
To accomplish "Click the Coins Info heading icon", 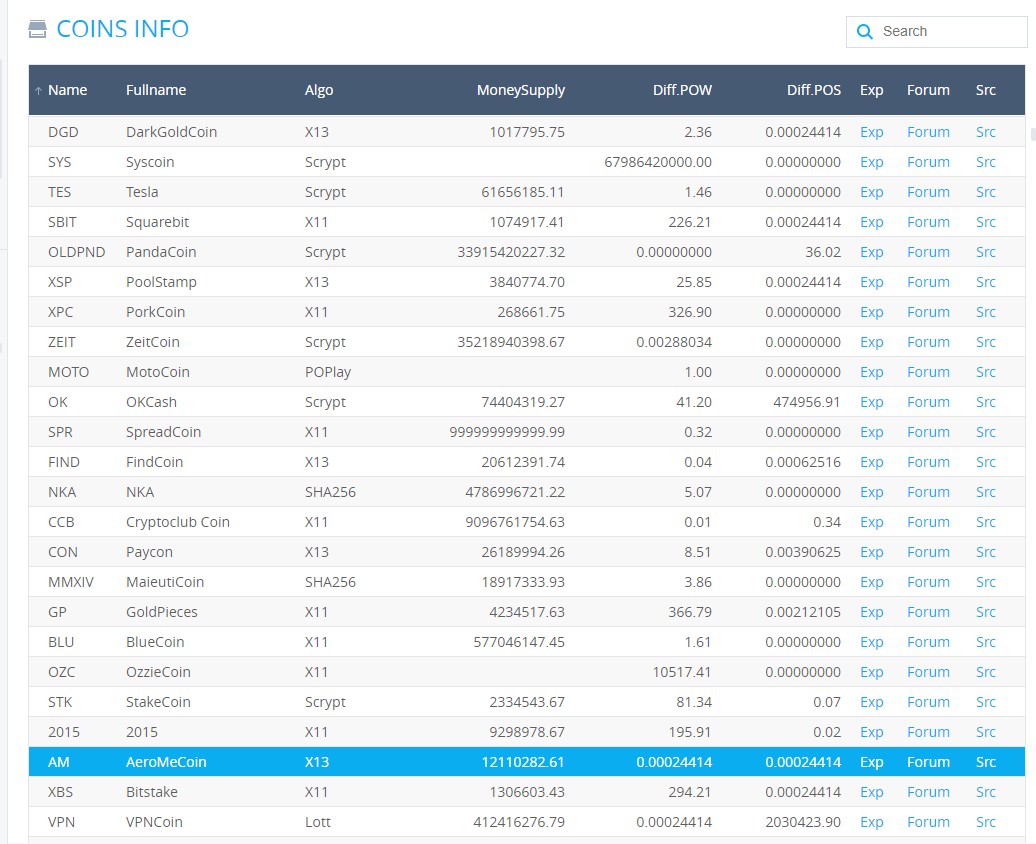I will (x=38, y=29).
